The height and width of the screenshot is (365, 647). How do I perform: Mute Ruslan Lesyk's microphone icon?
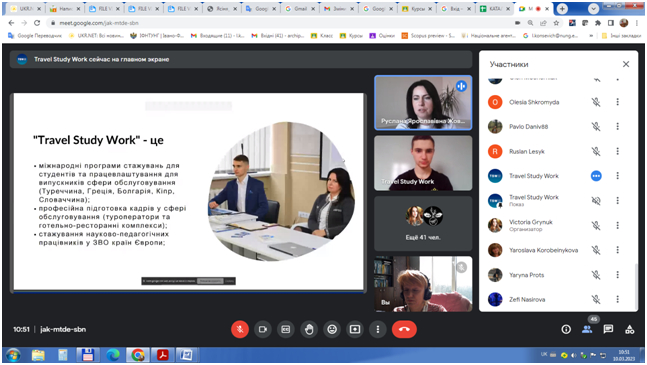tap(596, 151)
